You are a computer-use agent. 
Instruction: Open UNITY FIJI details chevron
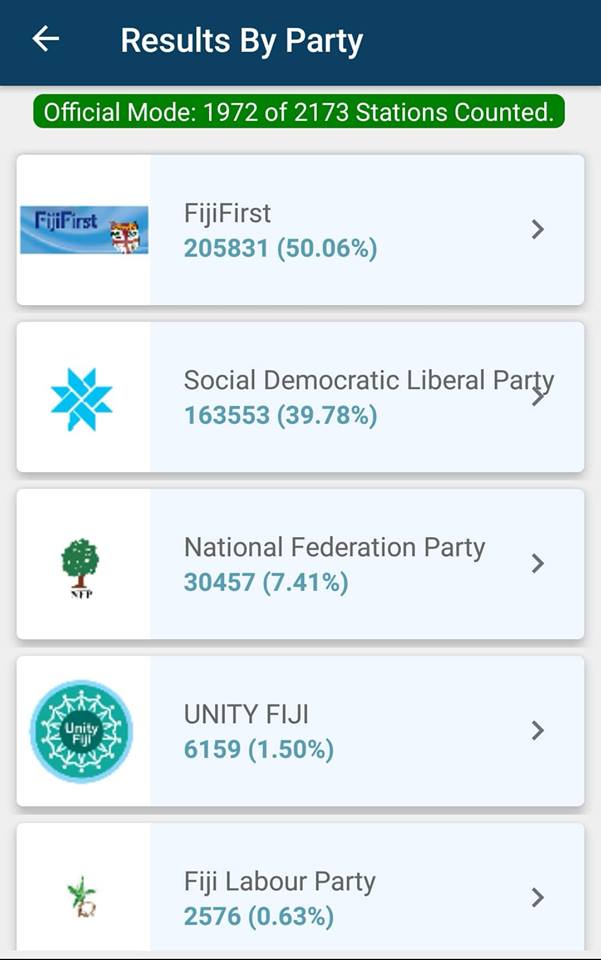click(x=538, y=731)
